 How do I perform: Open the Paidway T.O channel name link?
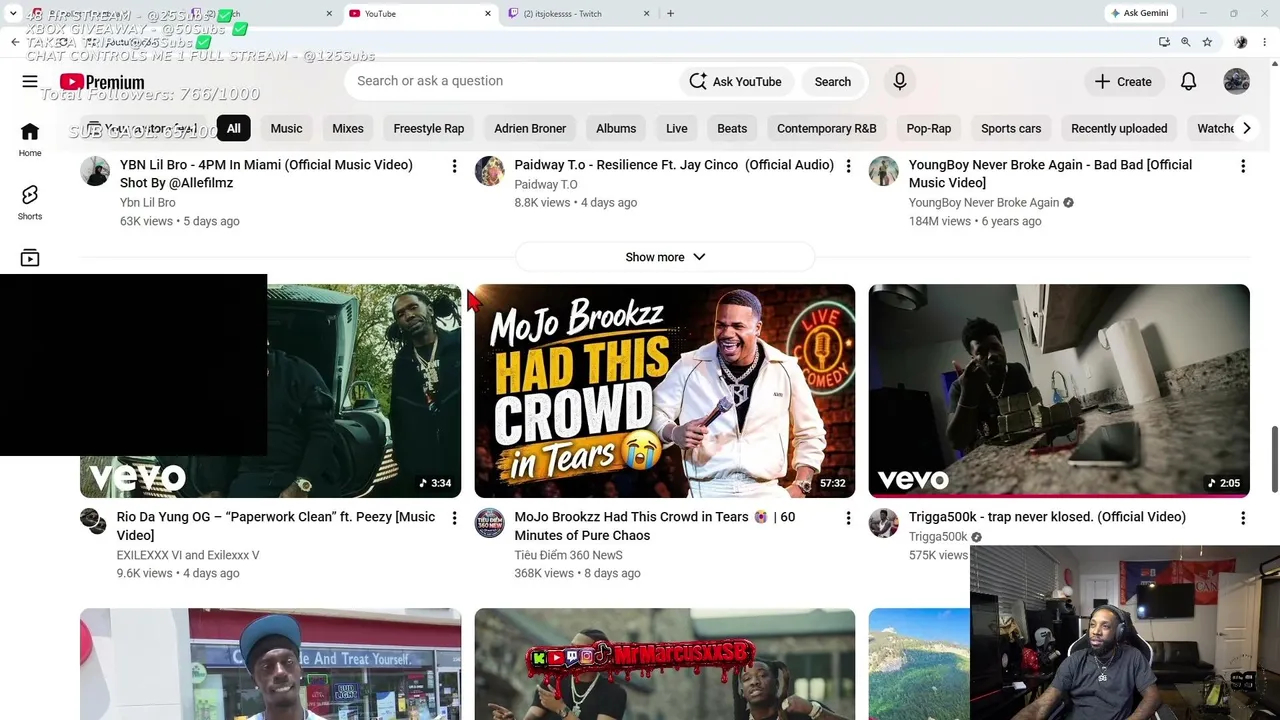546,185
